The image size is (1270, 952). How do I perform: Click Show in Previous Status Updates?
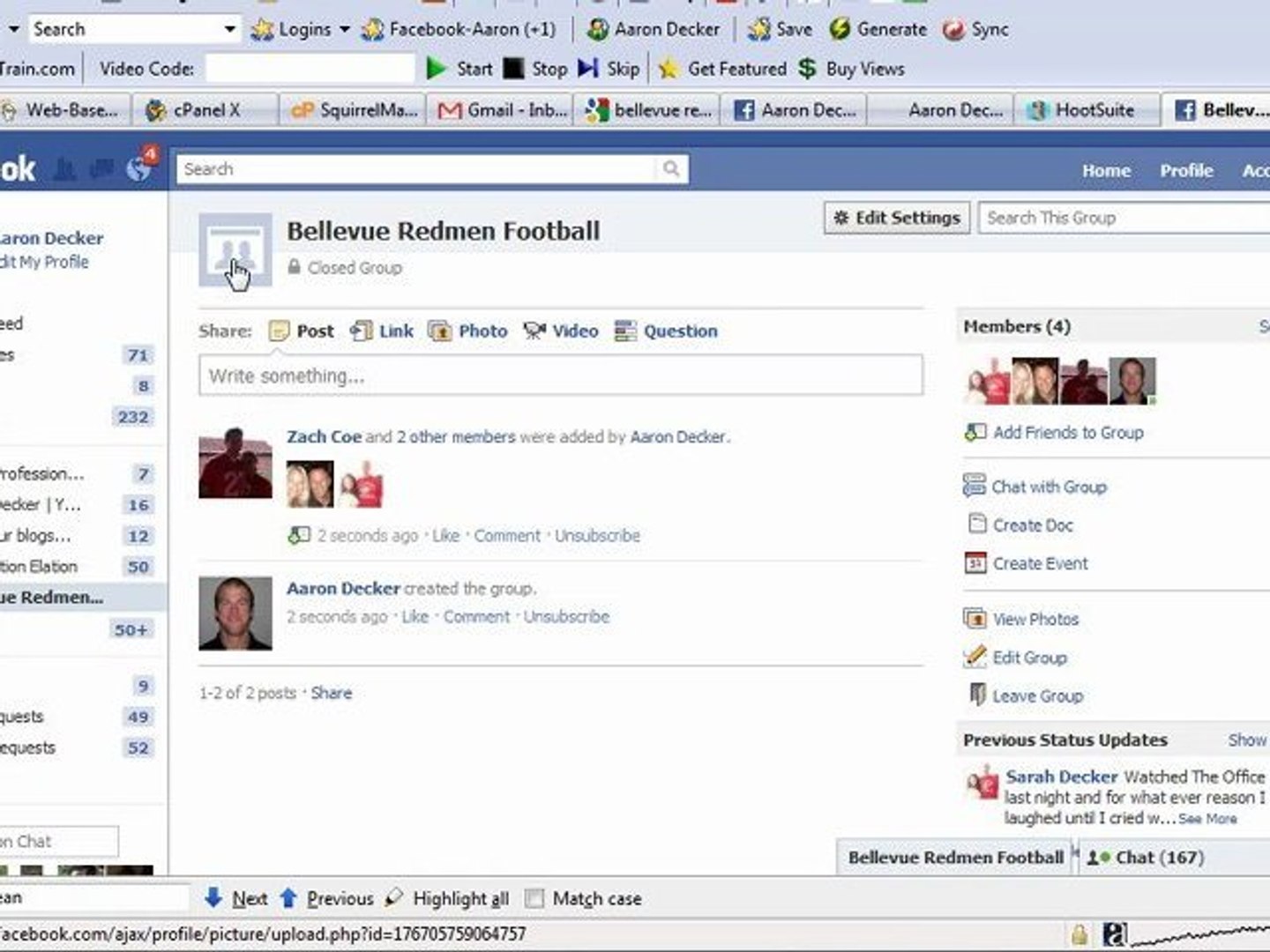(1247, 740)
